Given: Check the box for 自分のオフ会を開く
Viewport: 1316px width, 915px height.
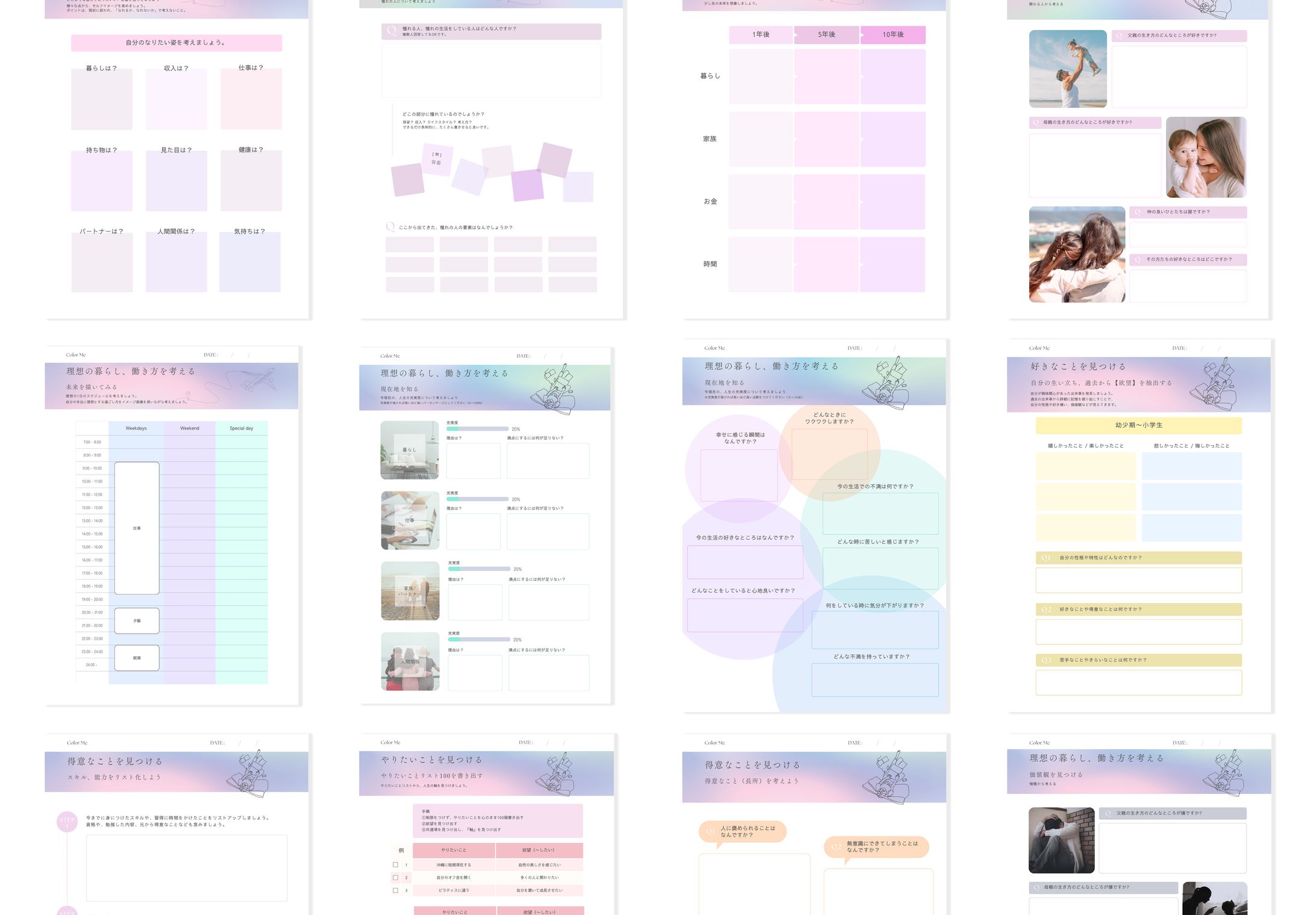Looking at the screenshot, I should [395, 878].
